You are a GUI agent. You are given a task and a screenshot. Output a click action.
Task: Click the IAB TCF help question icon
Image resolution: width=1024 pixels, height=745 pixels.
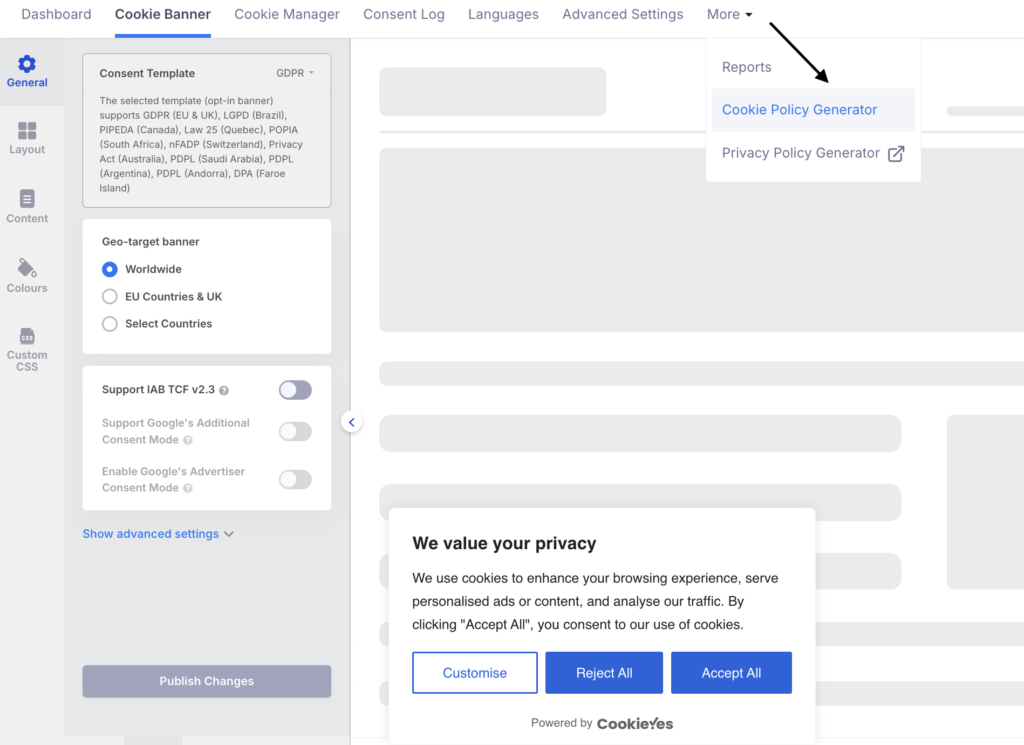click(x=224, y=391)
